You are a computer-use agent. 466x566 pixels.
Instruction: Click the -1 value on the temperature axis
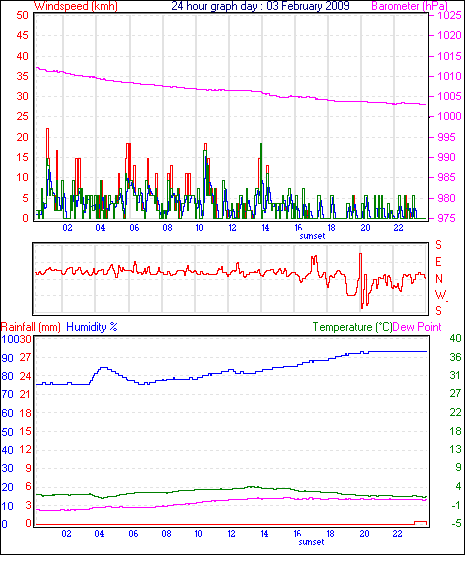pos(456,505)
